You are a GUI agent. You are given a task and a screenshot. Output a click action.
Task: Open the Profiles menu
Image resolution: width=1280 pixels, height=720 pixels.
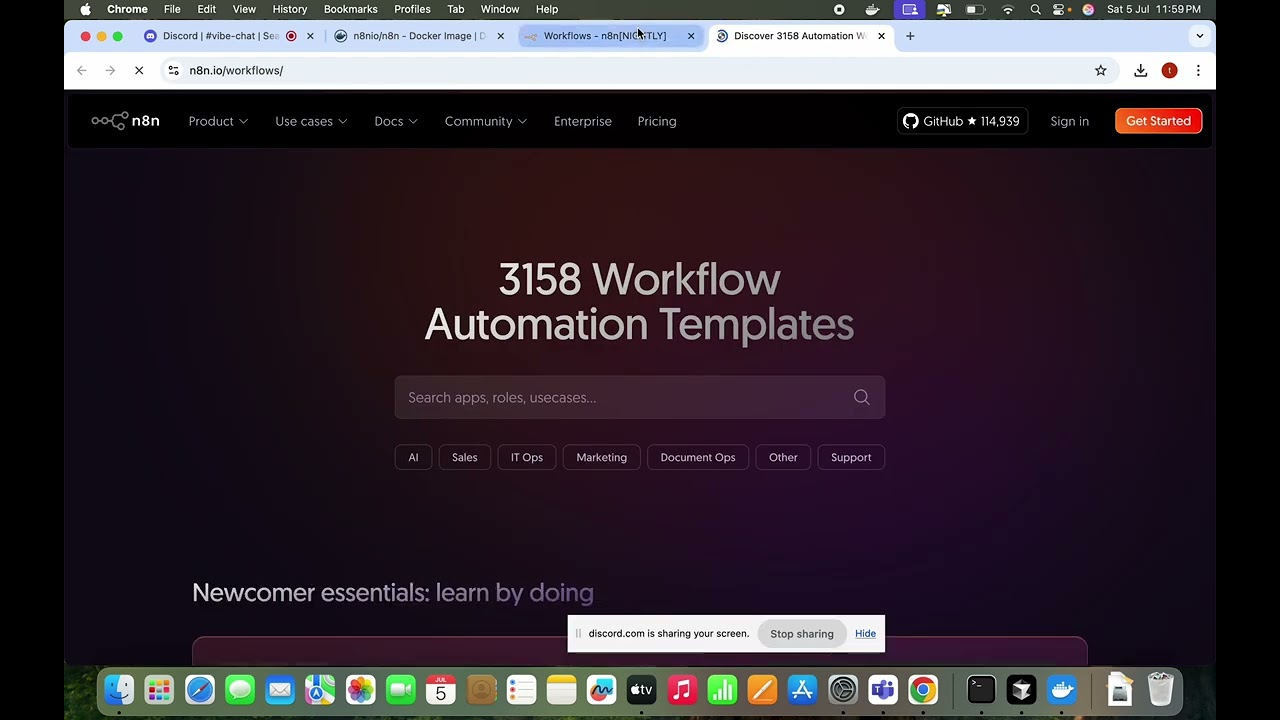(412, 9)
